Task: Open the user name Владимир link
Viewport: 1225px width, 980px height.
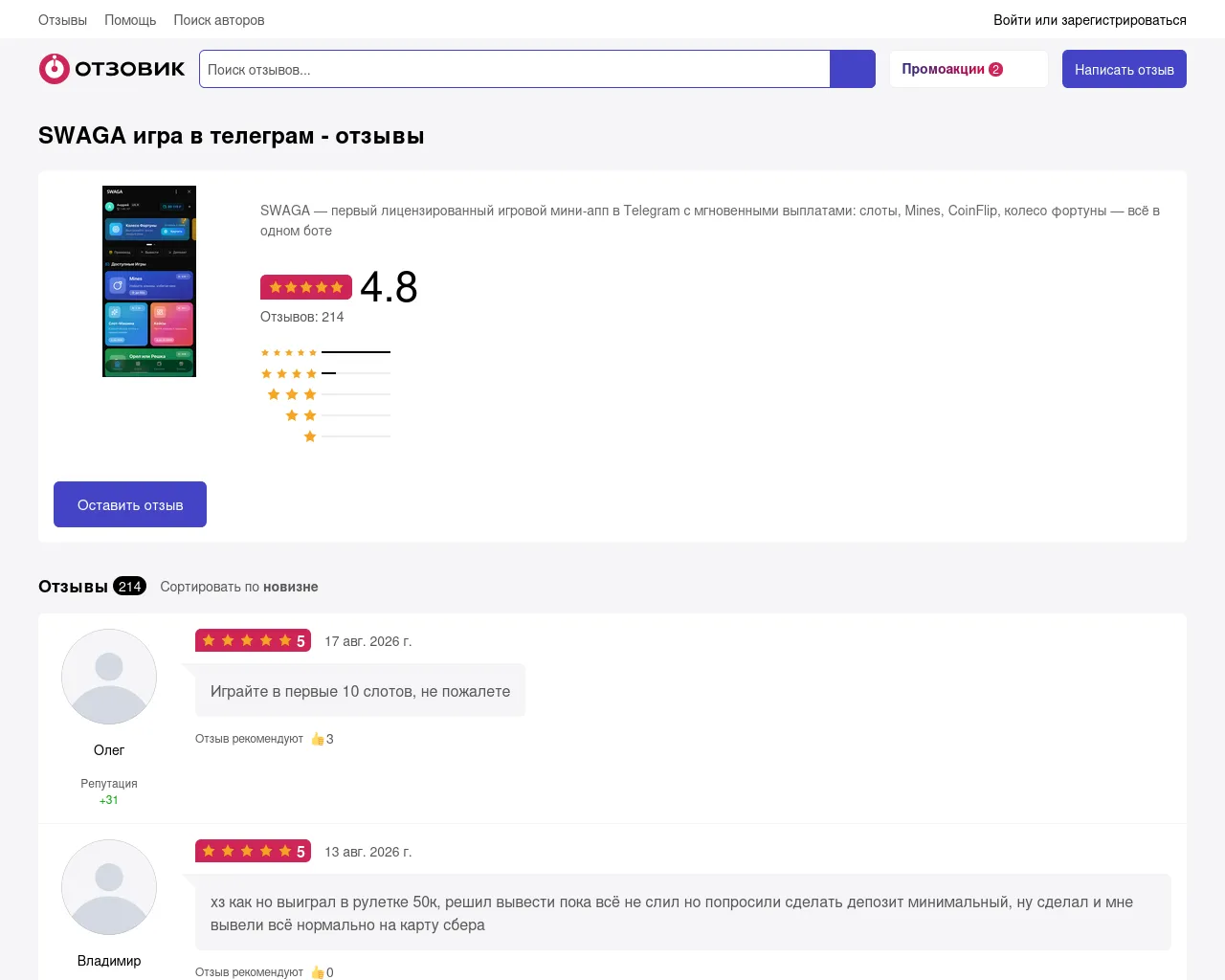Action: 109,961
